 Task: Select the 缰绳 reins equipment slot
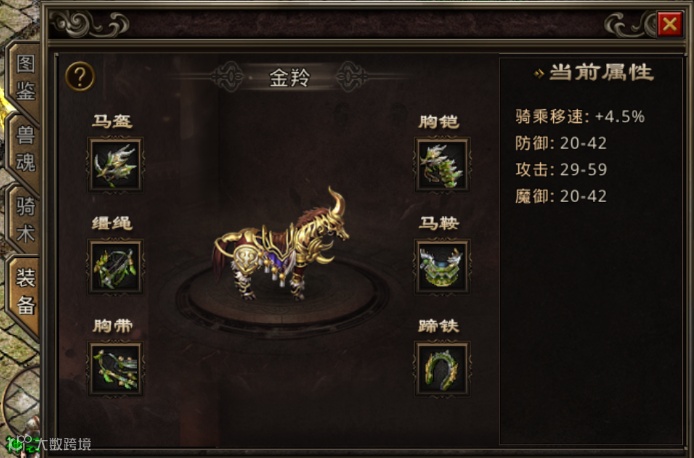click(x=115, y=266)
